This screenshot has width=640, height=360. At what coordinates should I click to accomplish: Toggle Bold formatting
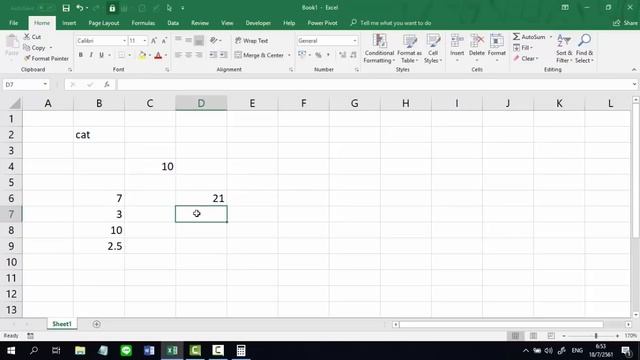[80, 55]
